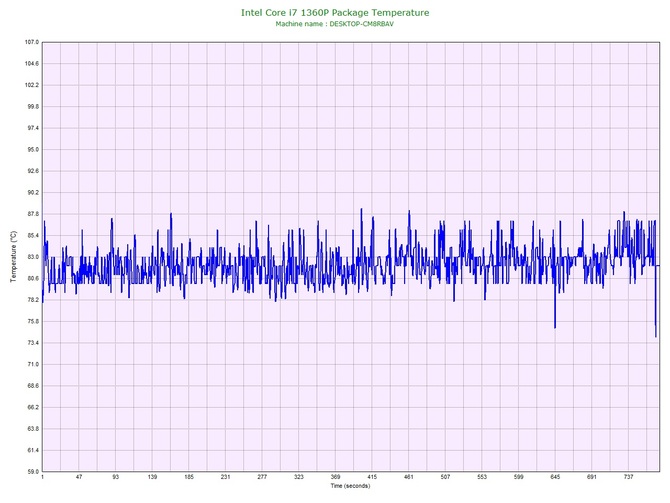Click the 95.0 y-axis tick label

point(33,150)
